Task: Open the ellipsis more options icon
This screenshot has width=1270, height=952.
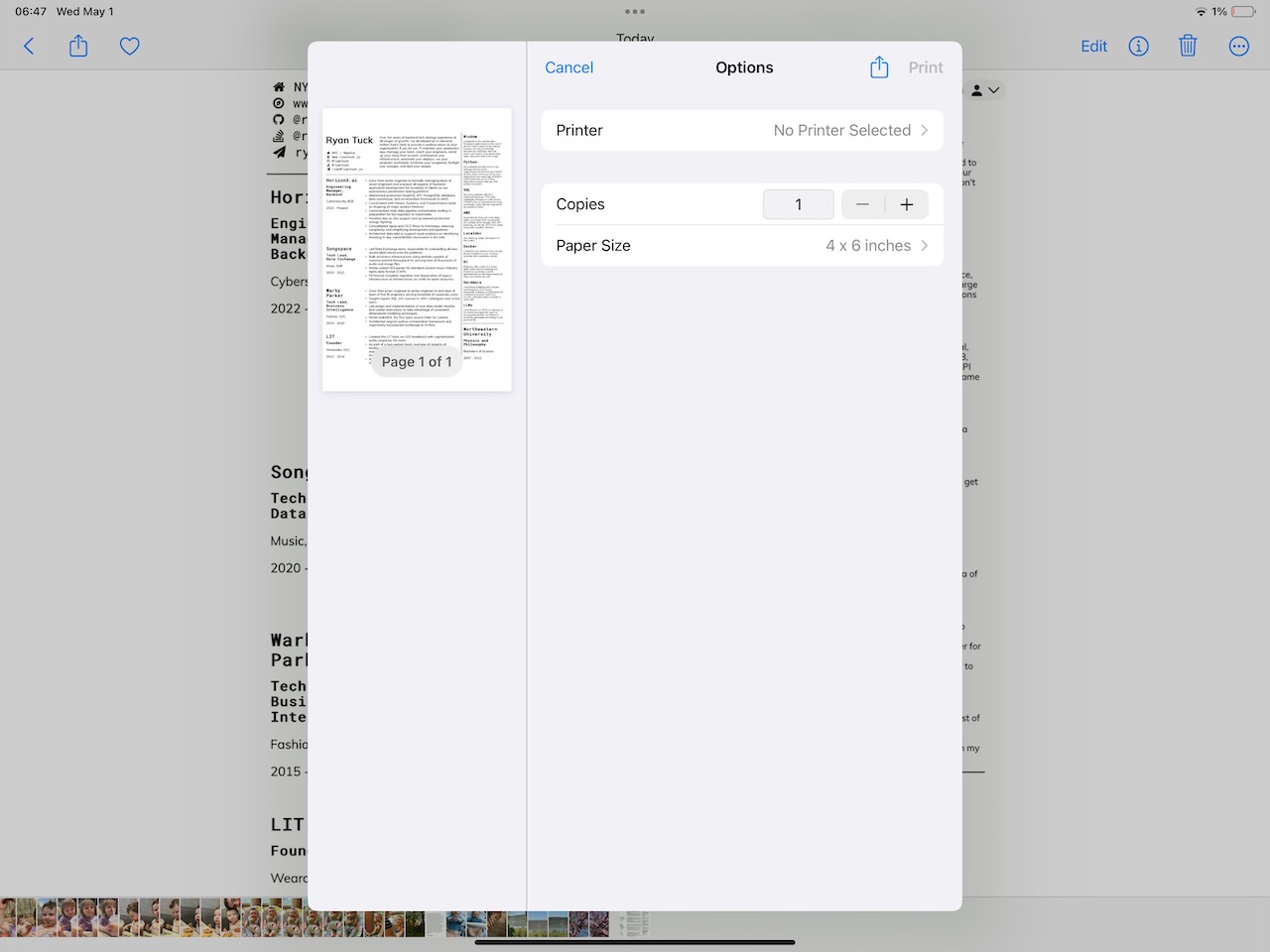Action: coord(1238,47)
